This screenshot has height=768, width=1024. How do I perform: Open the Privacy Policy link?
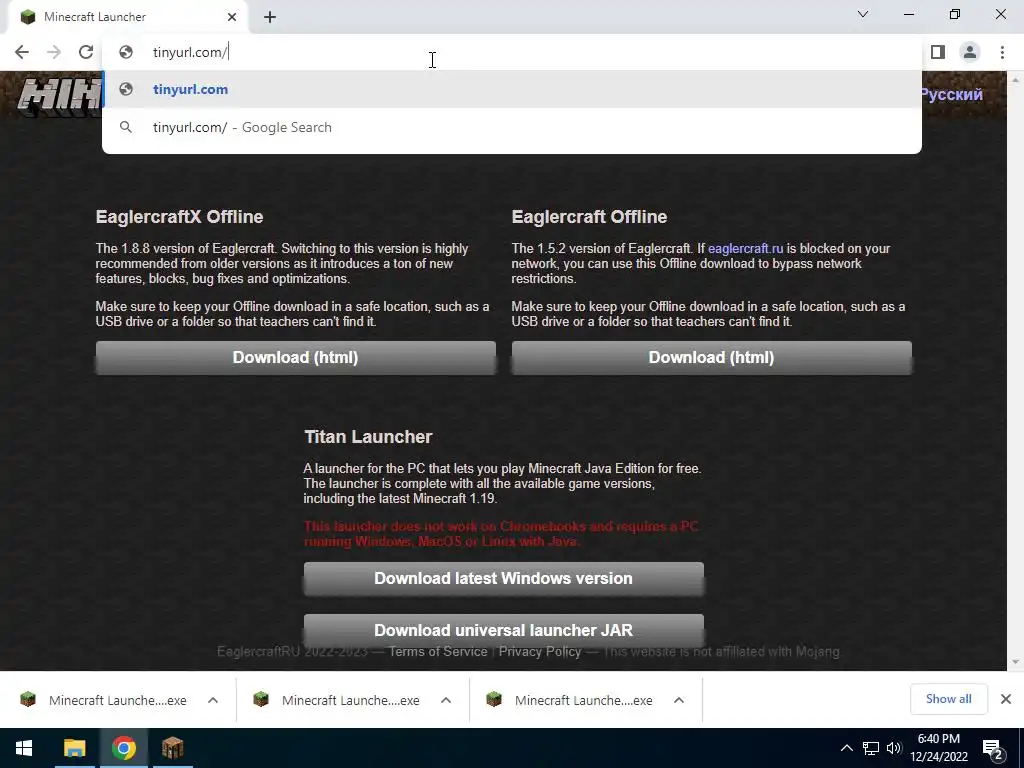[x=540, y=652]
